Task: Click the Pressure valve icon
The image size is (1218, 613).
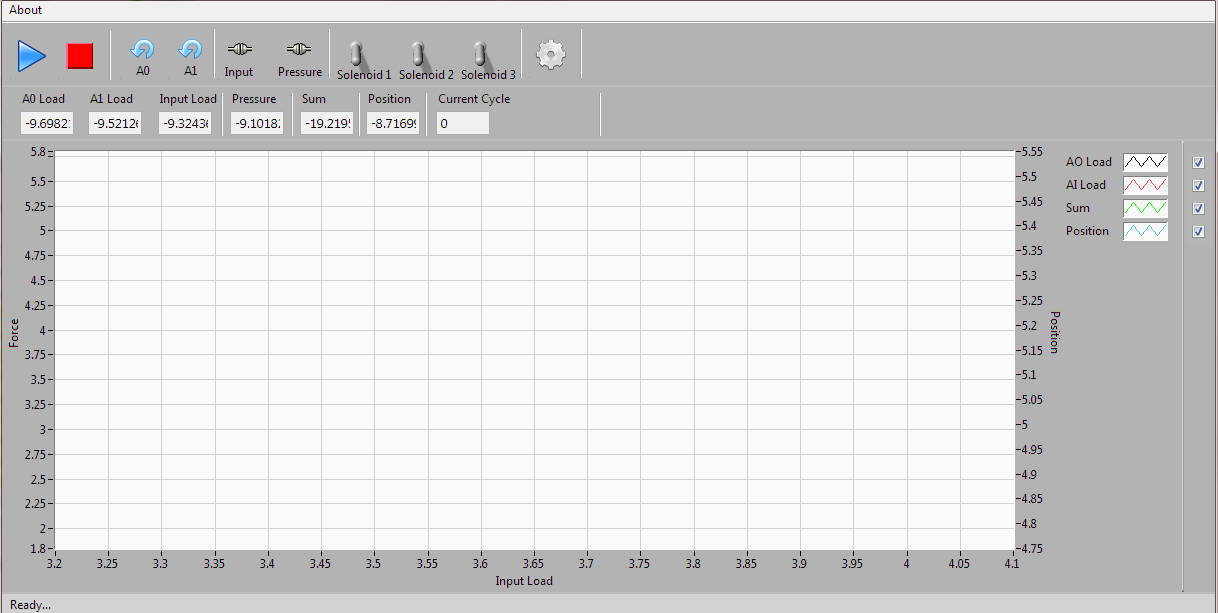Action: (x=300, y=48)
